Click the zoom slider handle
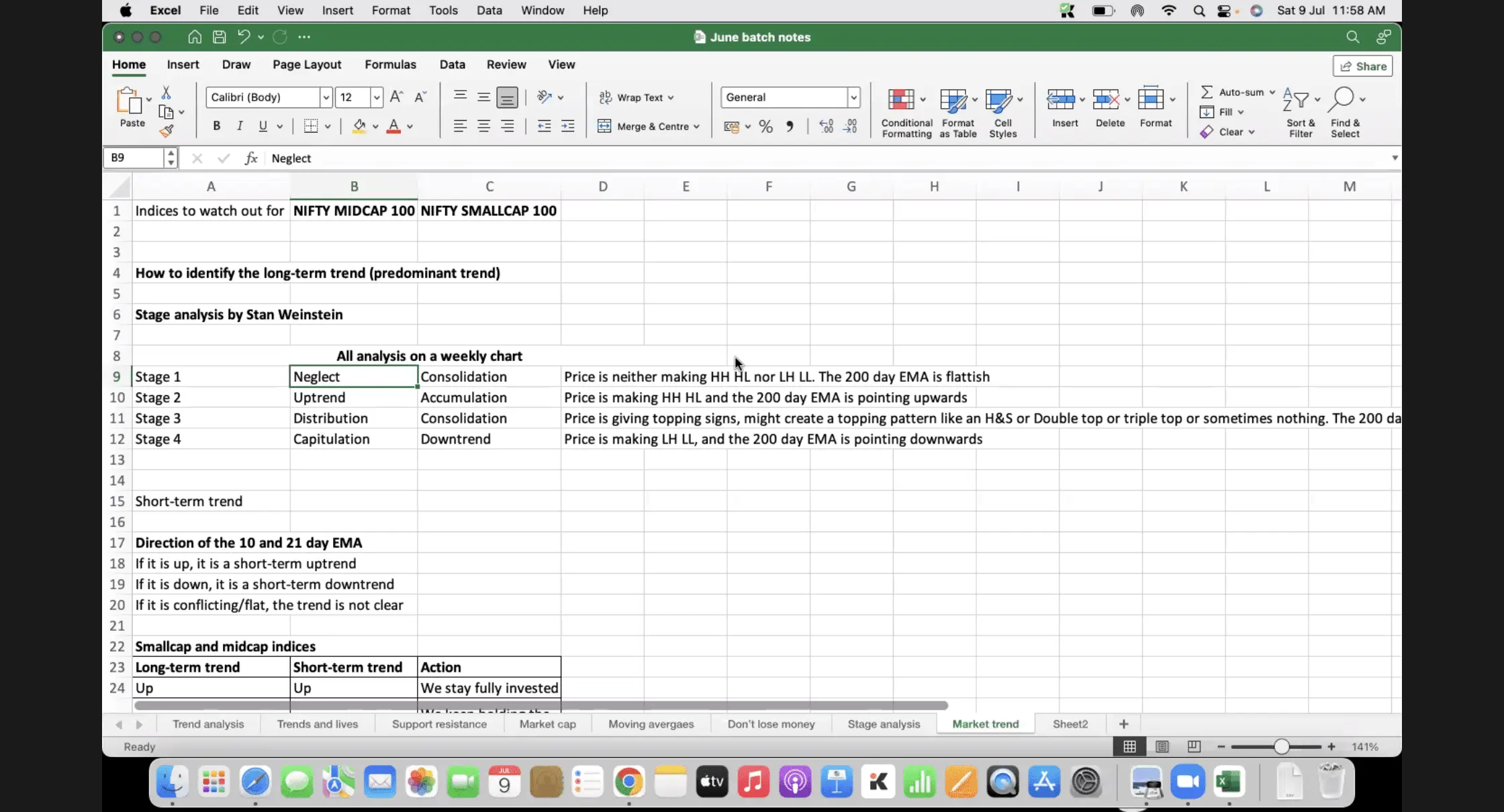 (1281, 747)
